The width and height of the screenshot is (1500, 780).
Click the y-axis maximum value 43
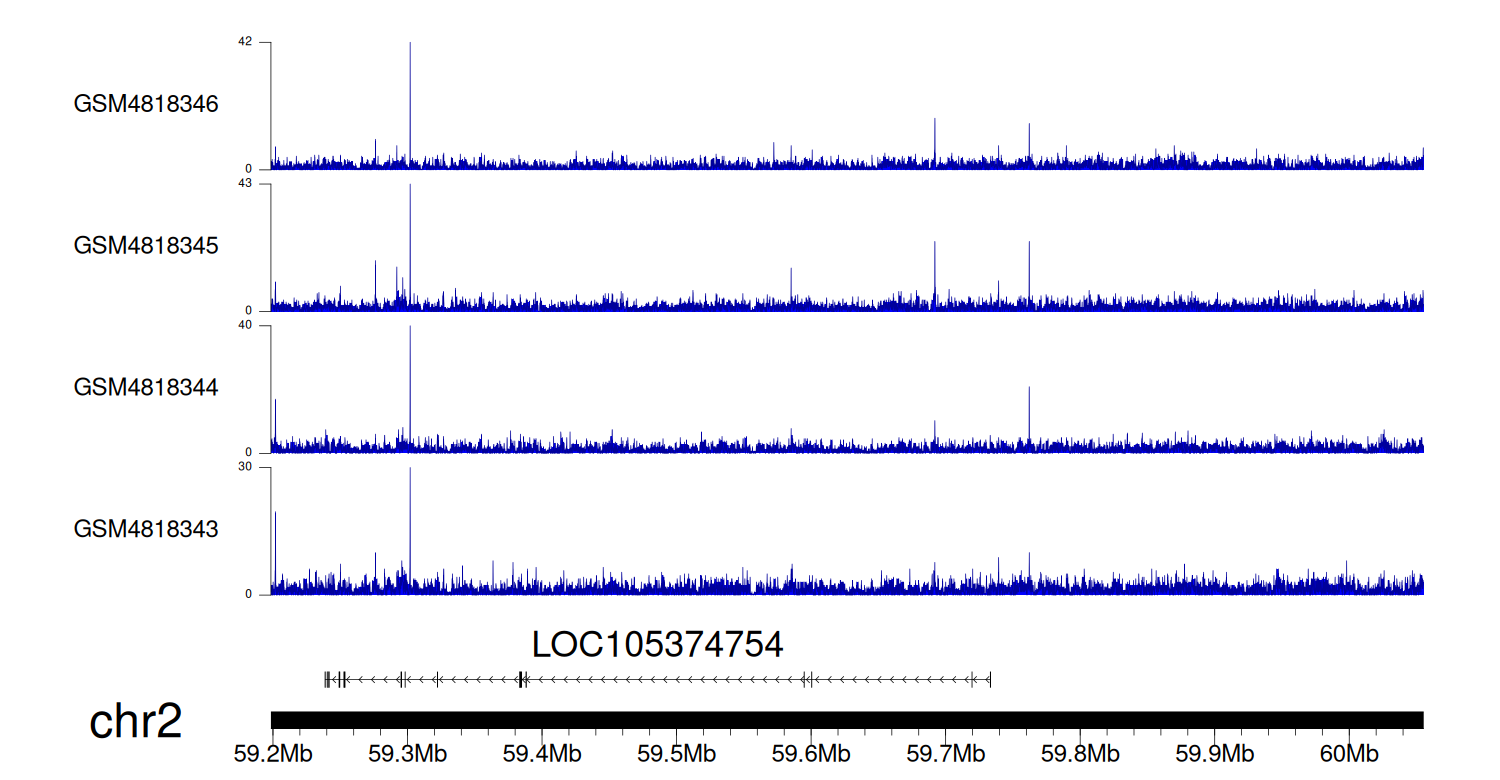(244, 184)
